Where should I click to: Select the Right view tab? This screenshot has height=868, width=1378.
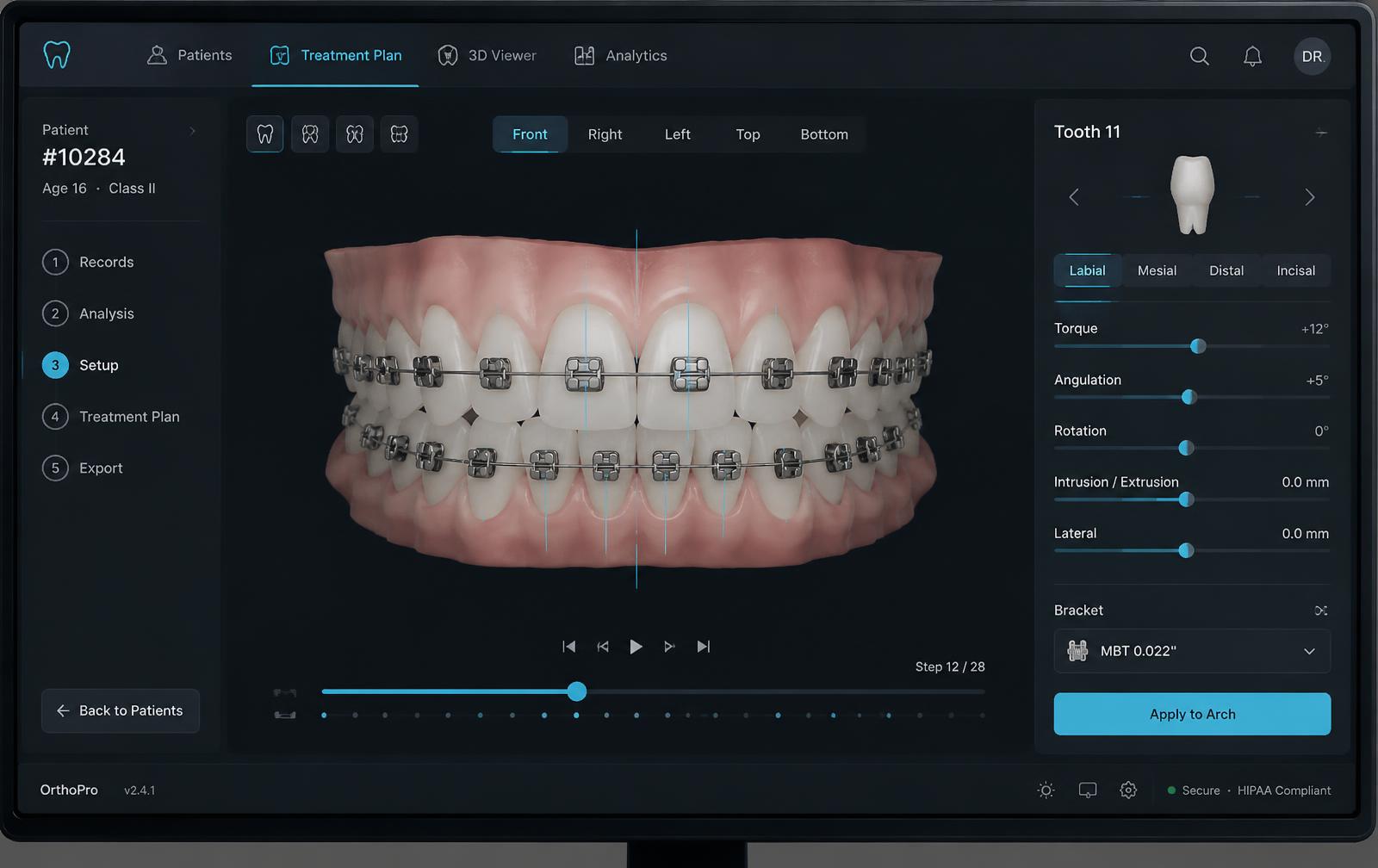[605, 134]
